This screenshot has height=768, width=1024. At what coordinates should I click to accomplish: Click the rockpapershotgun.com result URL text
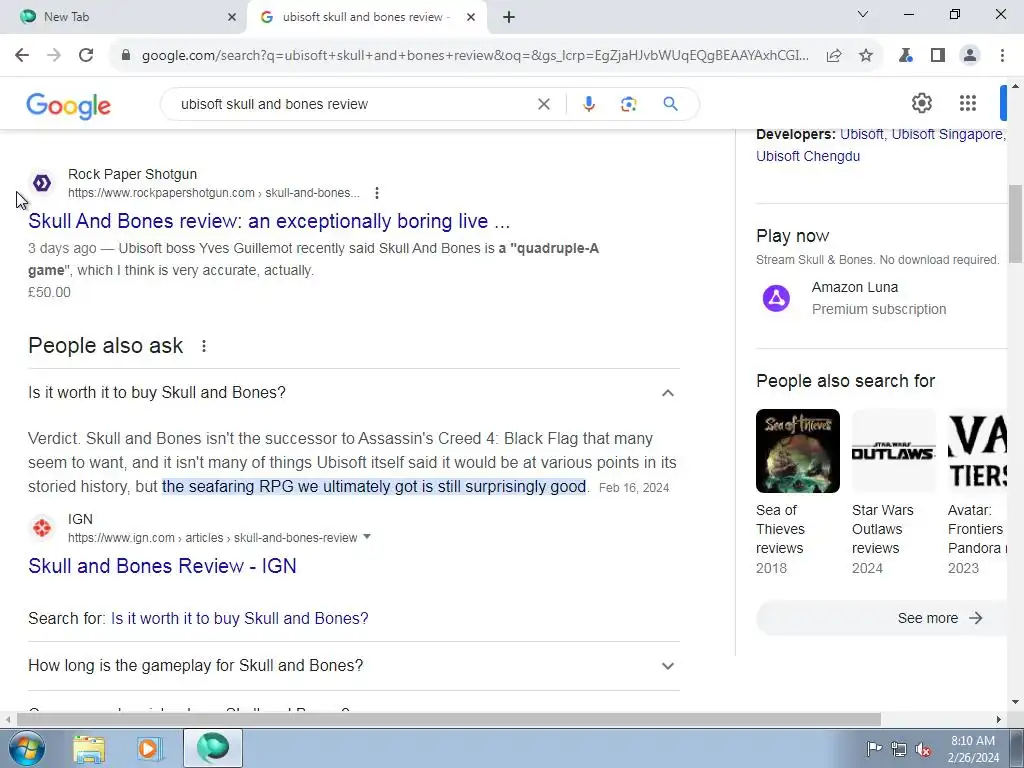point(214,193)
